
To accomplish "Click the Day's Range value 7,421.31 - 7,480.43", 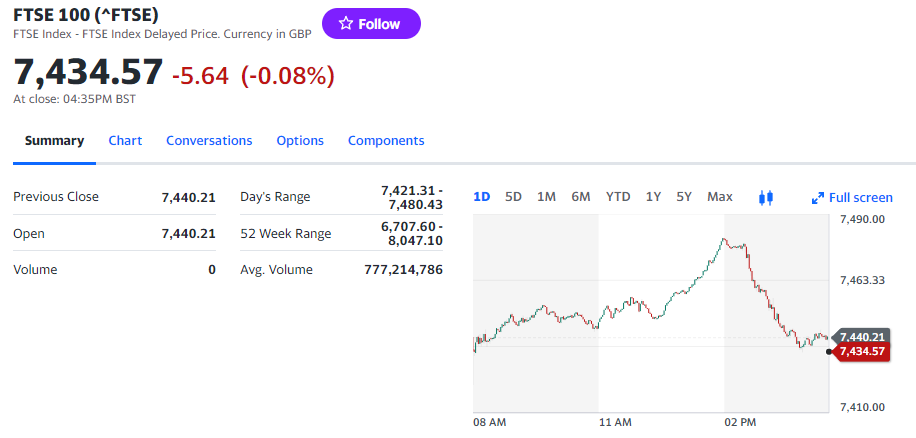I will (x=412, y=197).
